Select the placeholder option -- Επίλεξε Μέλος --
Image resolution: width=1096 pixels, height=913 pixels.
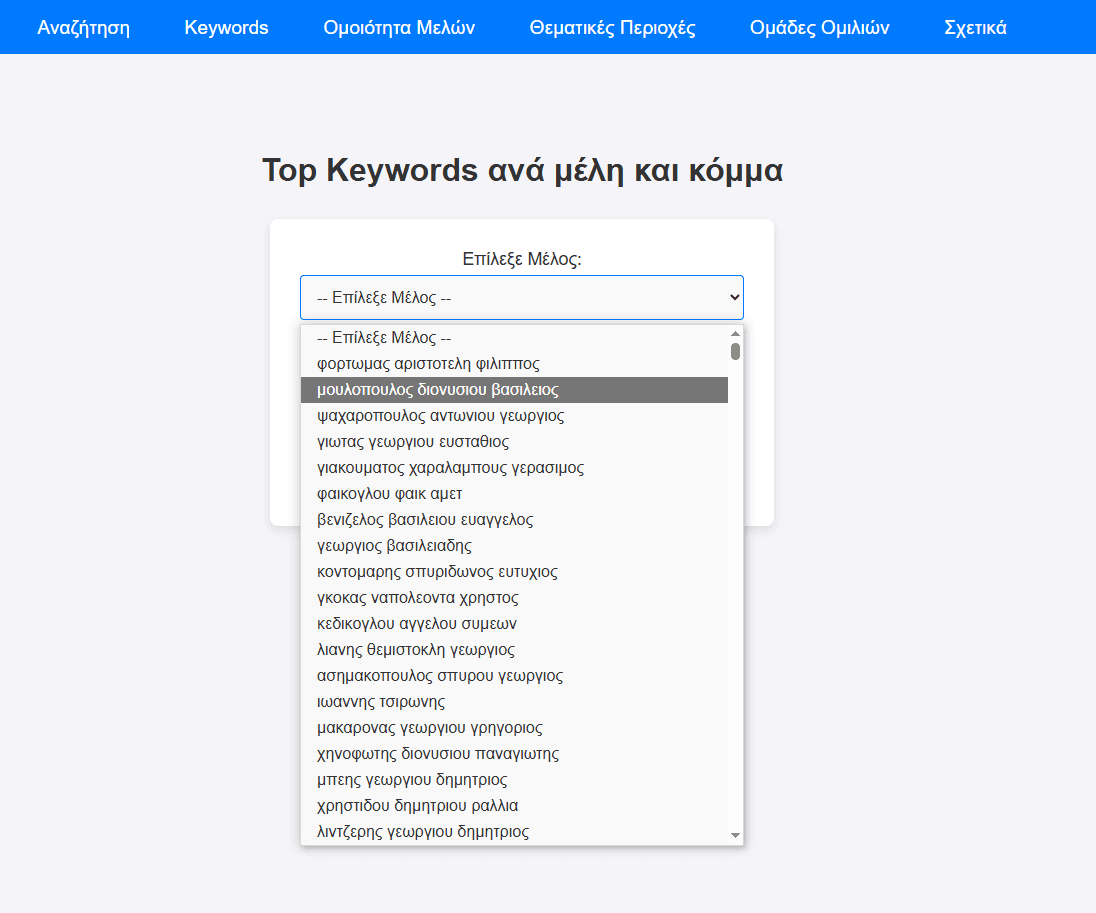tap(514, 338)
